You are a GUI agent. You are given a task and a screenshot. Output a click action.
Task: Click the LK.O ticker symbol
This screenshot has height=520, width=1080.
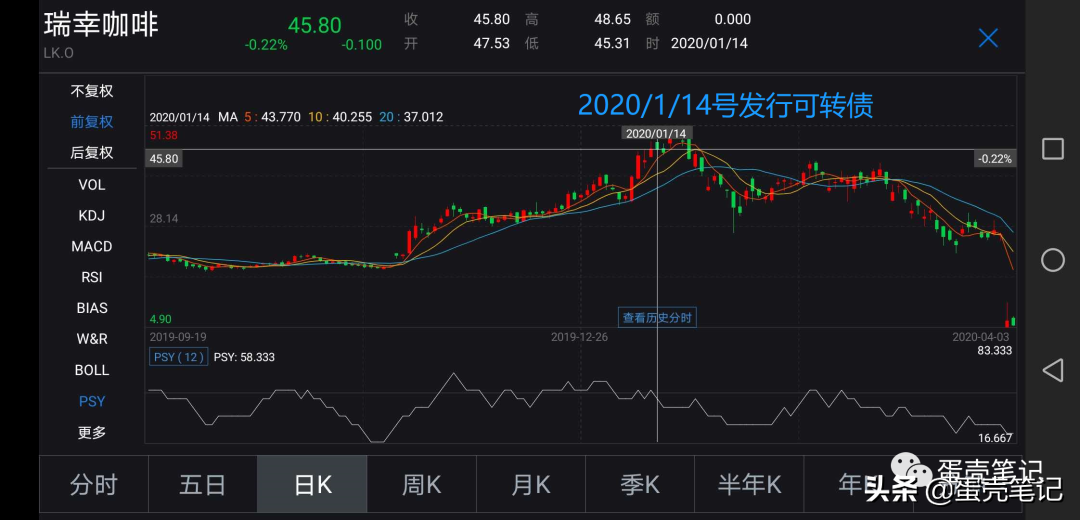[59, 53]
